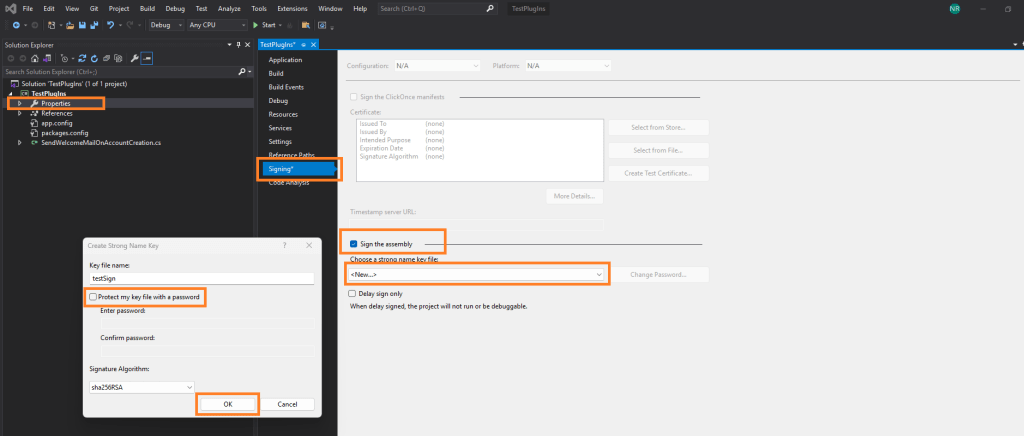The height and width of the screenshot is (436, 1024).
Task: Click the Undo arrow in the toolbar
Action: tap(111, 24)
